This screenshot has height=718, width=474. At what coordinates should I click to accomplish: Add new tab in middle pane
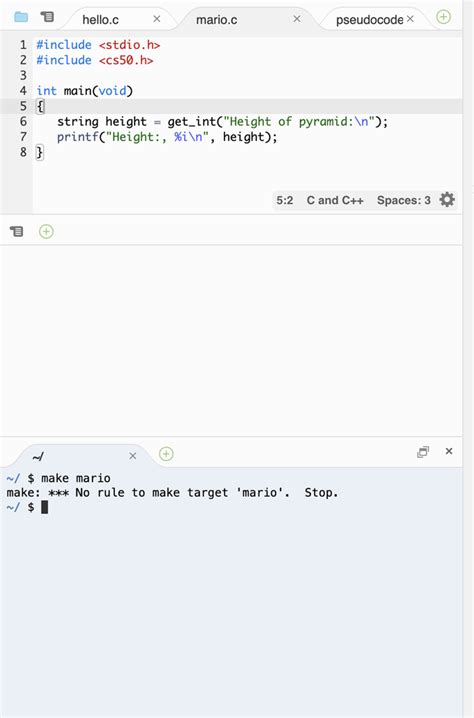pyautogui.click(x=46, y=231)
